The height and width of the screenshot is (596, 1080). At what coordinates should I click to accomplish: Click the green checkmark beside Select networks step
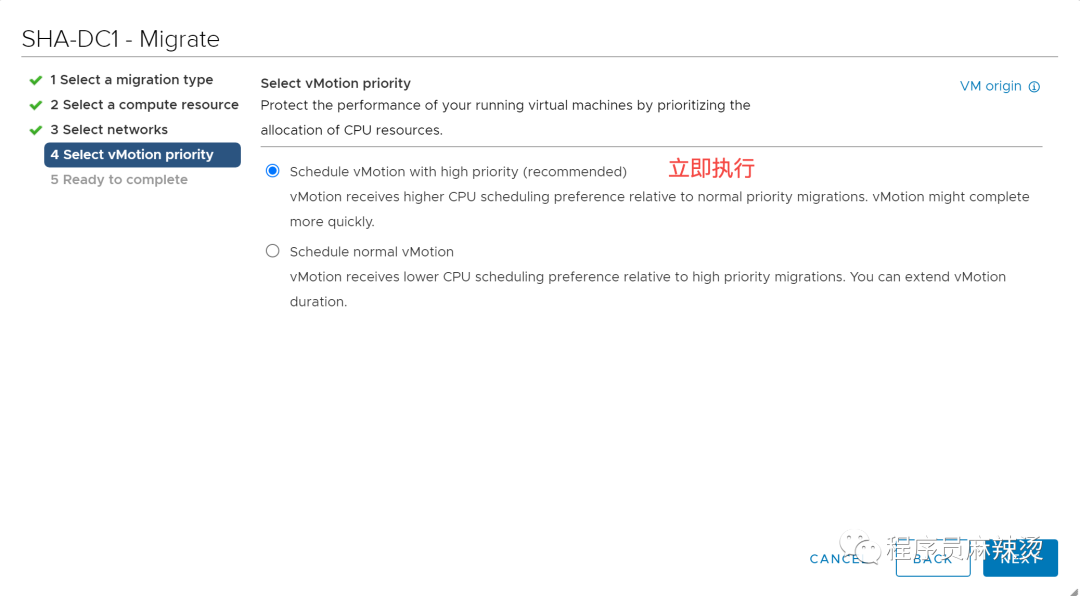[36, 130]
